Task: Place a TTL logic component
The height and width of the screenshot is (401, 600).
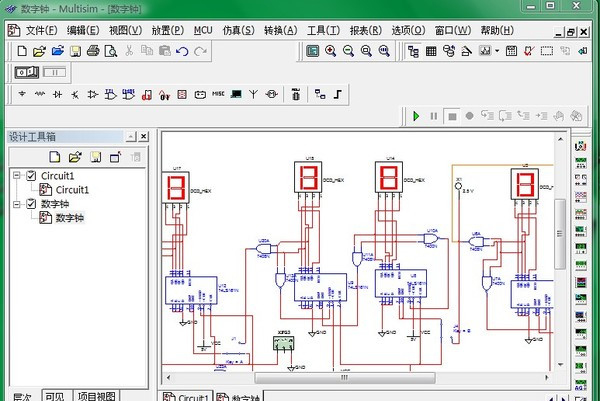Action: tap(111, 94)
